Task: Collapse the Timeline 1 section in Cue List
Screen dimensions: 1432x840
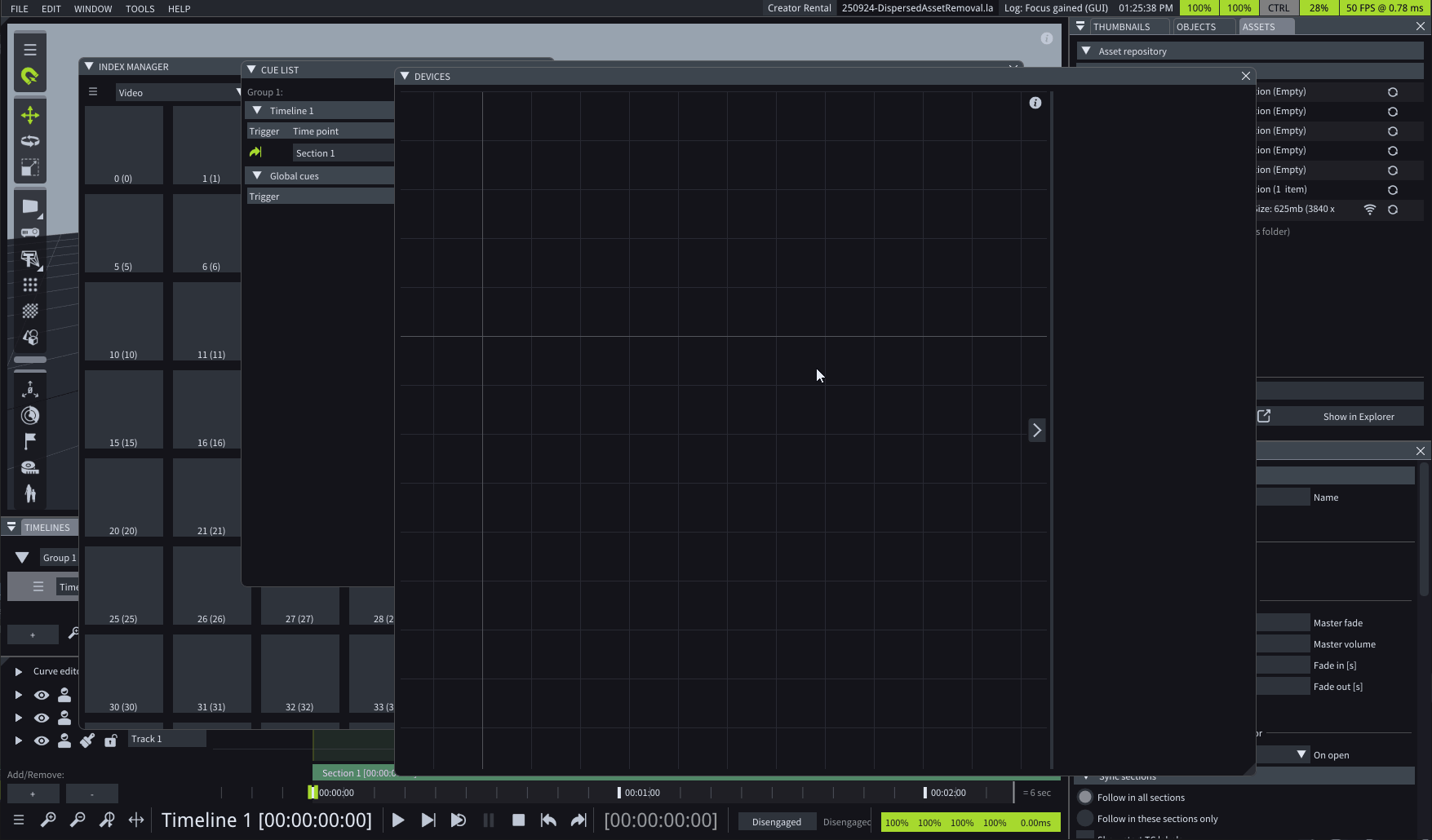Action: pyautogui.click(x=257, y=110)
